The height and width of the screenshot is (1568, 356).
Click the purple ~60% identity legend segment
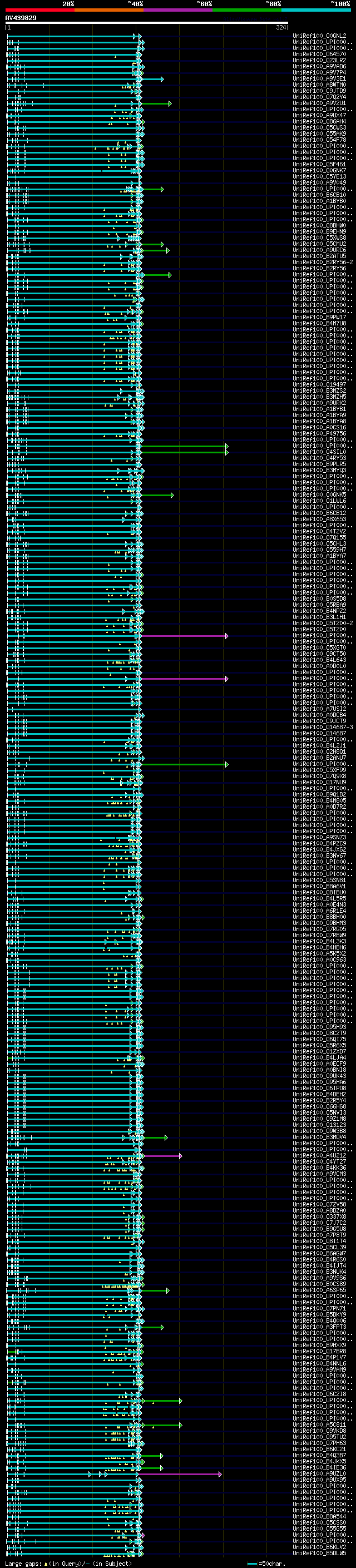(179, 10)
